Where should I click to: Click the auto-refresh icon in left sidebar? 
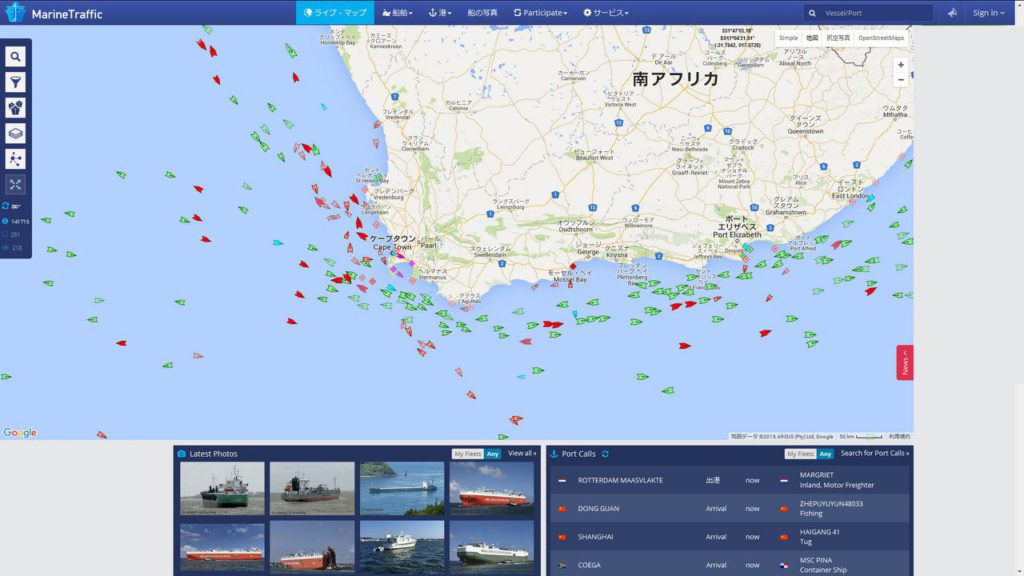pyautogui.click(x=6, y=206)
